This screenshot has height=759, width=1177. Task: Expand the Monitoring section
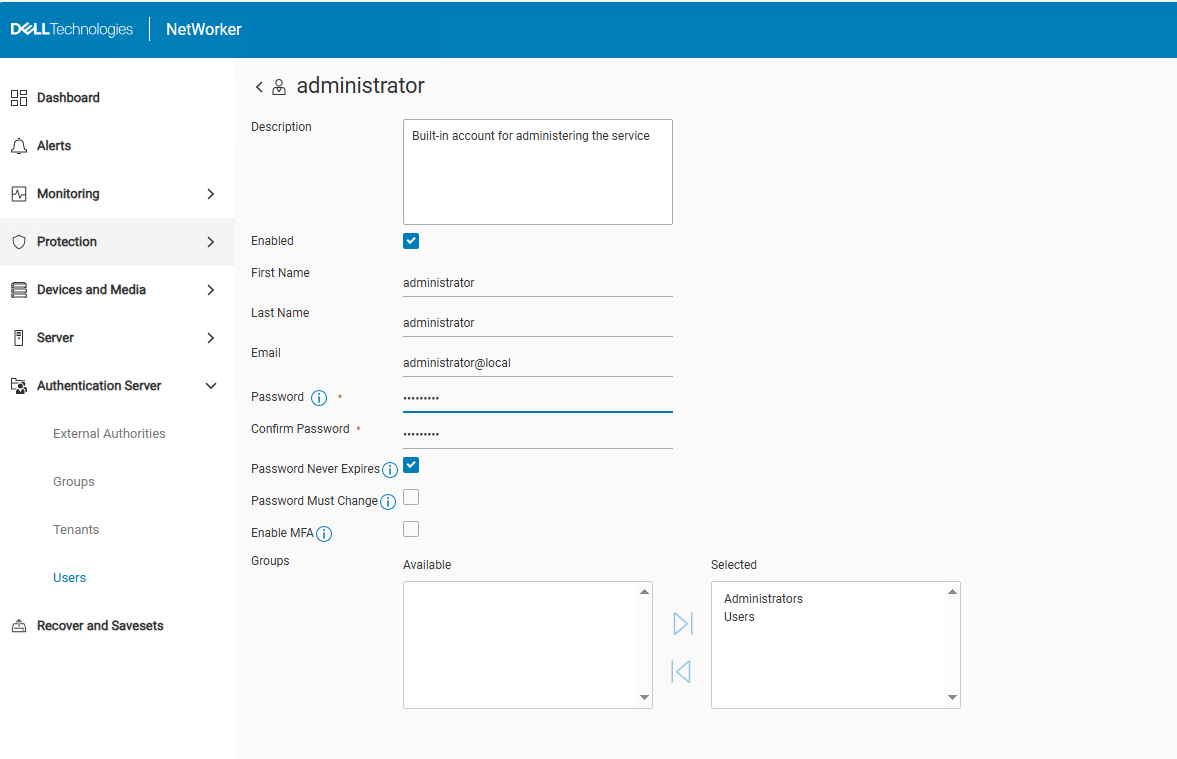click(x=210, y=193)
